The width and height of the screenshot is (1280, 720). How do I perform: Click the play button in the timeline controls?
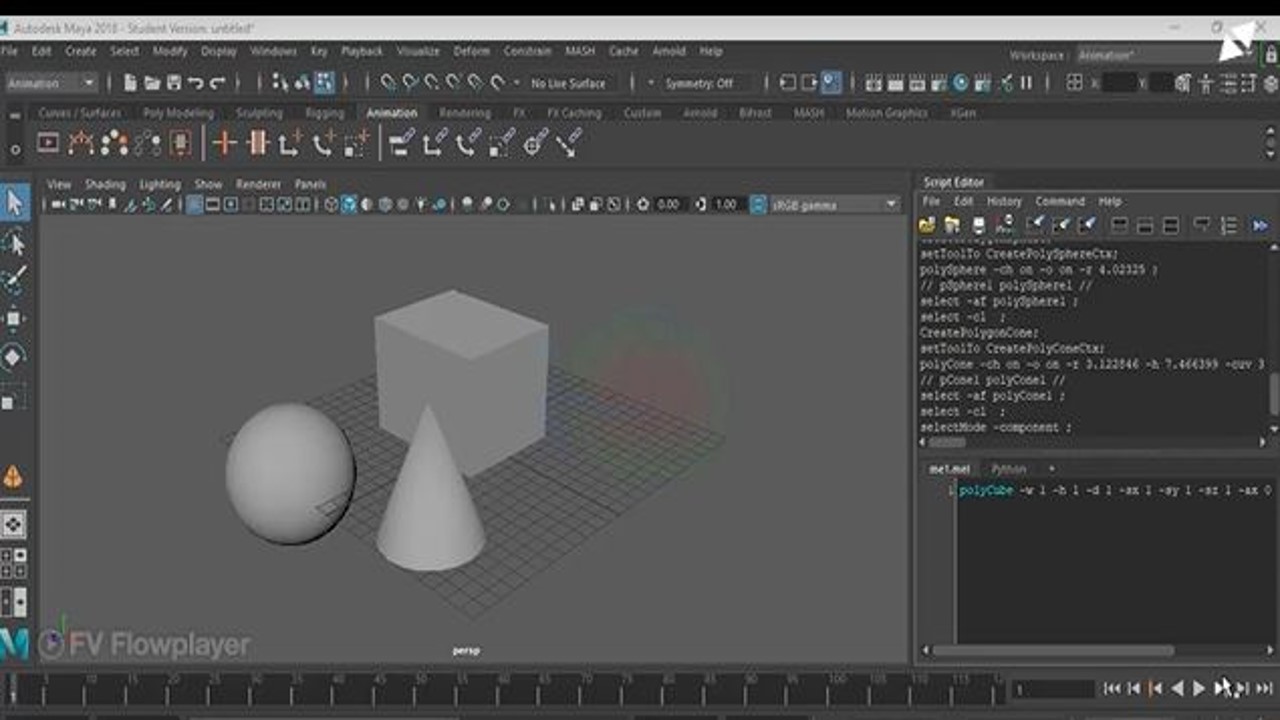[1199, 689]
